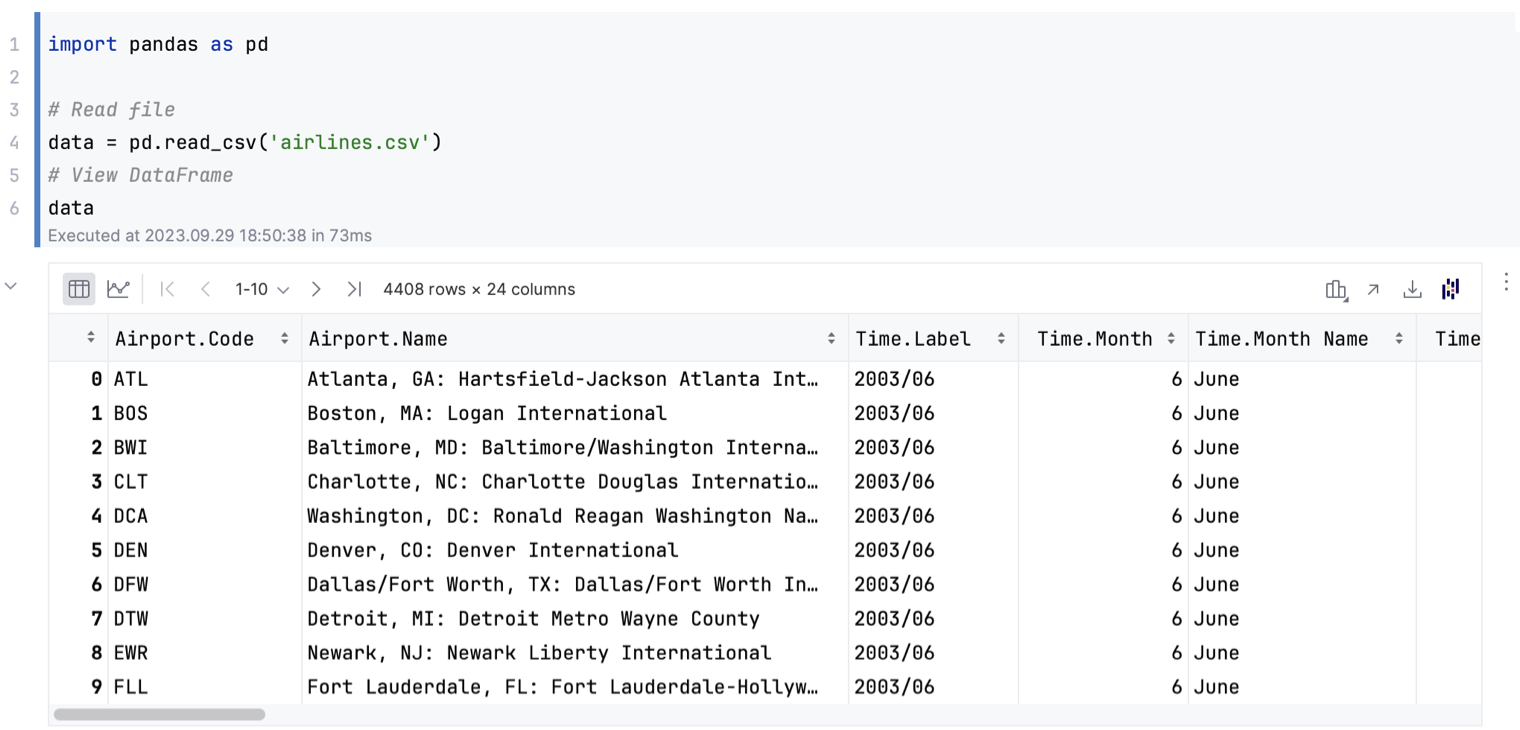Toggle sort order on Airport.Name column
Viewport: 1520px width, 730px height.
833,338
